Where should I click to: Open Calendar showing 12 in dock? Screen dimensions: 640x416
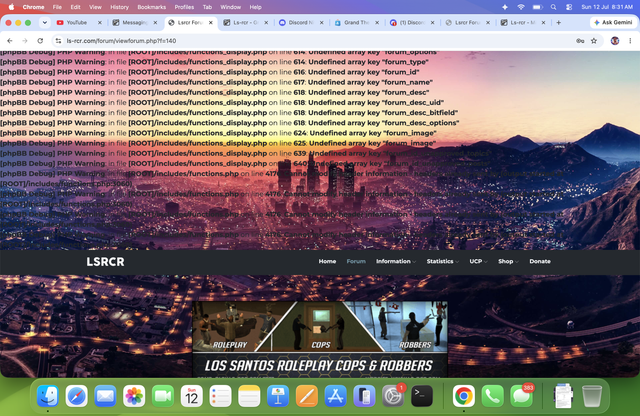coord(191,396)
